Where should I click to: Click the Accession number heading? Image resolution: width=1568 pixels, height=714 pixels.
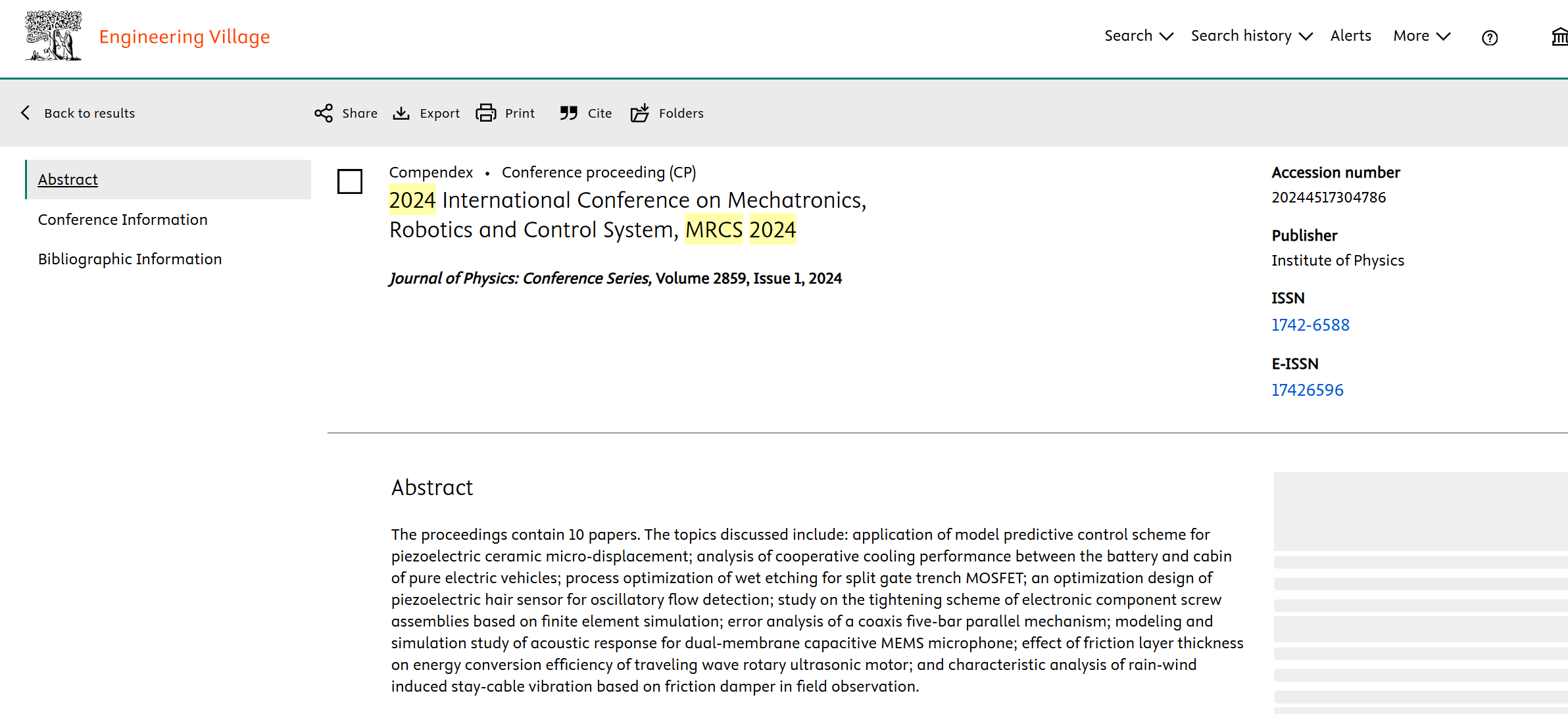pos(1336,172)
